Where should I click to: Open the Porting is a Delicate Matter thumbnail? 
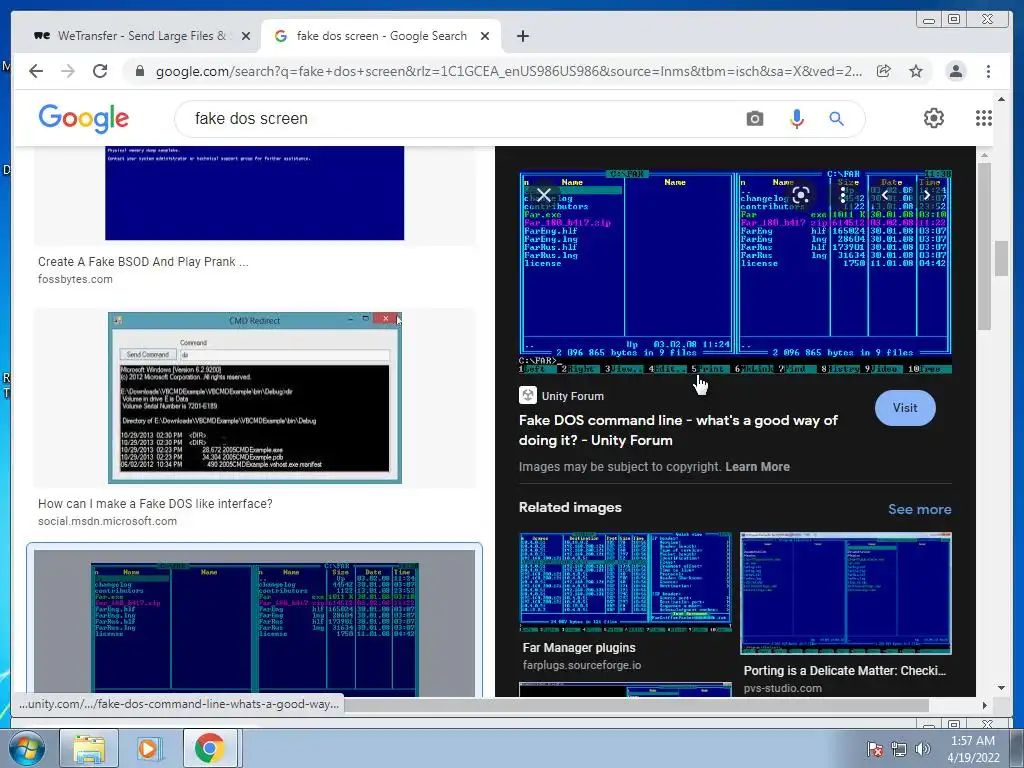click(x=846, y=593)
